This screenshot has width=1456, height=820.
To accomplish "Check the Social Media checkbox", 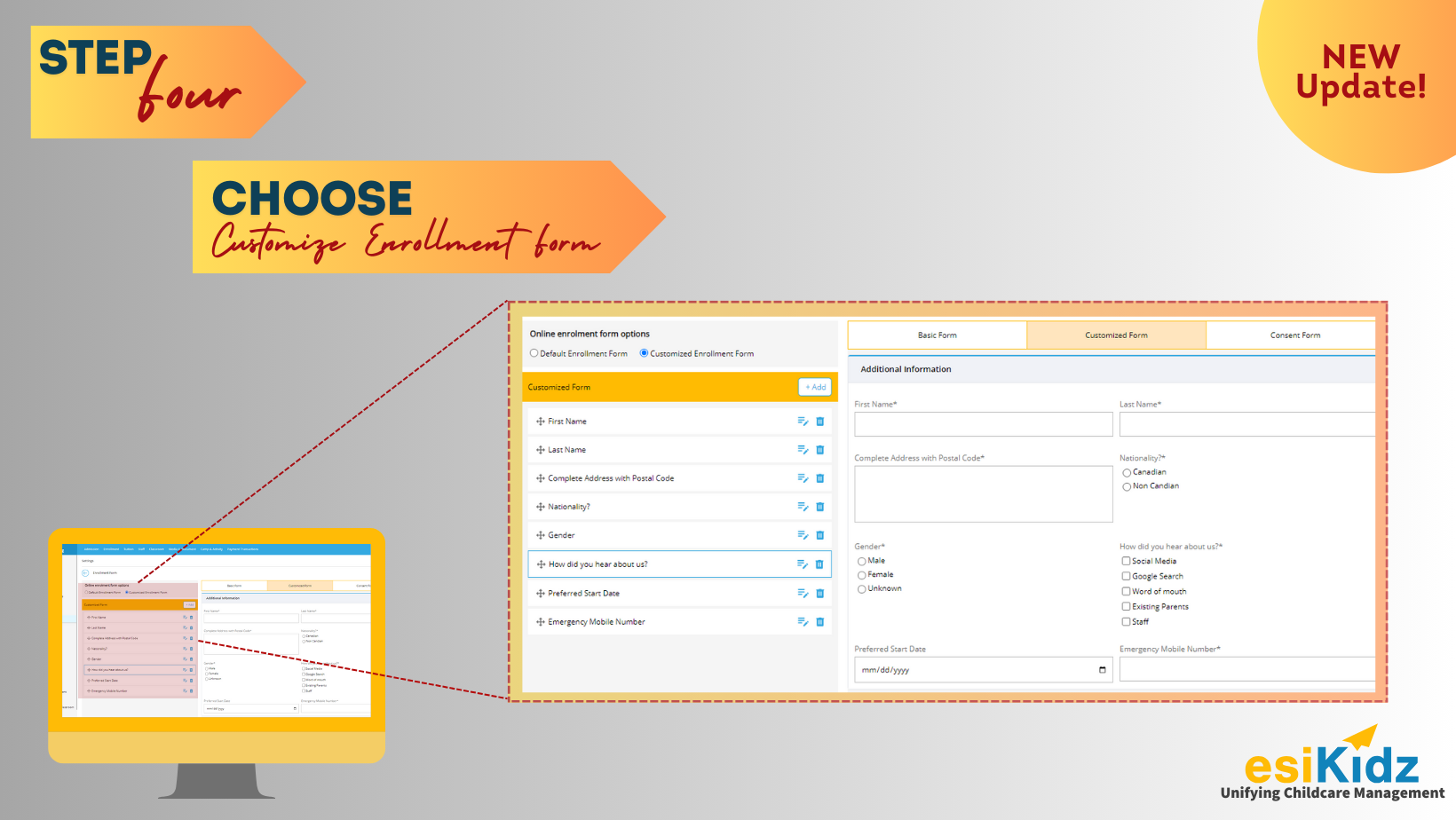I will pyautogui.click(x=1126, y=561).
